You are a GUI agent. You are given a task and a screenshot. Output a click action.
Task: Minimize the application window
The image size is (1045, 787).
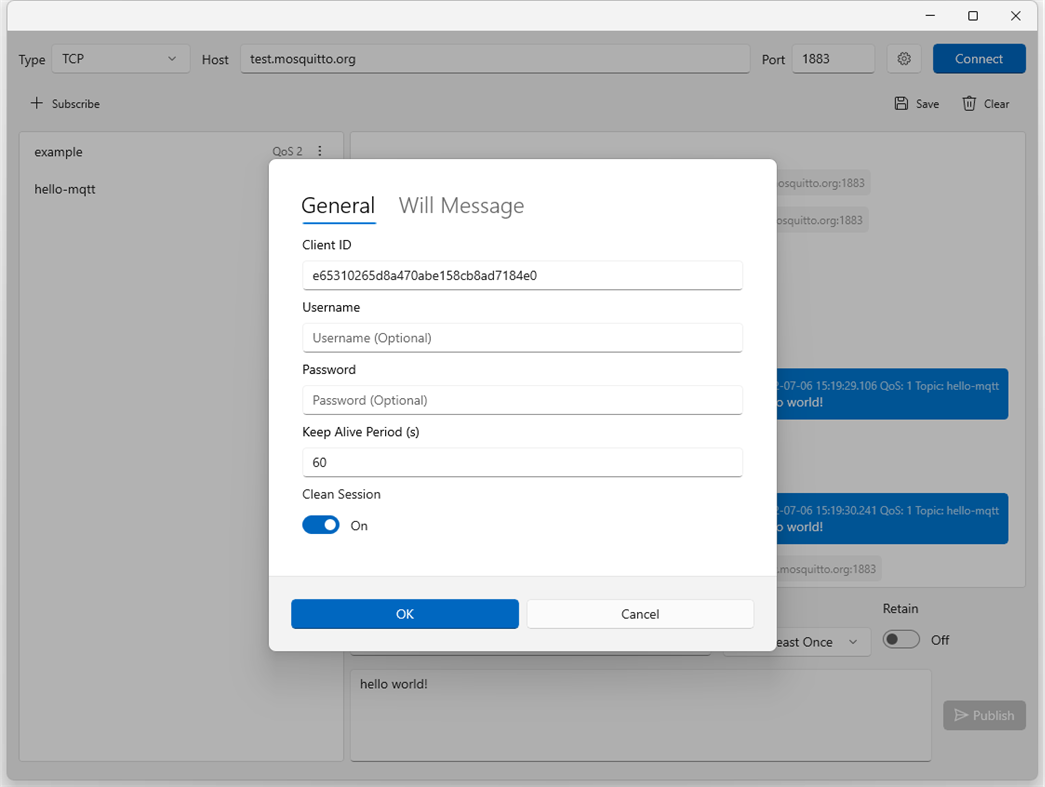click(x=929, y=16)
